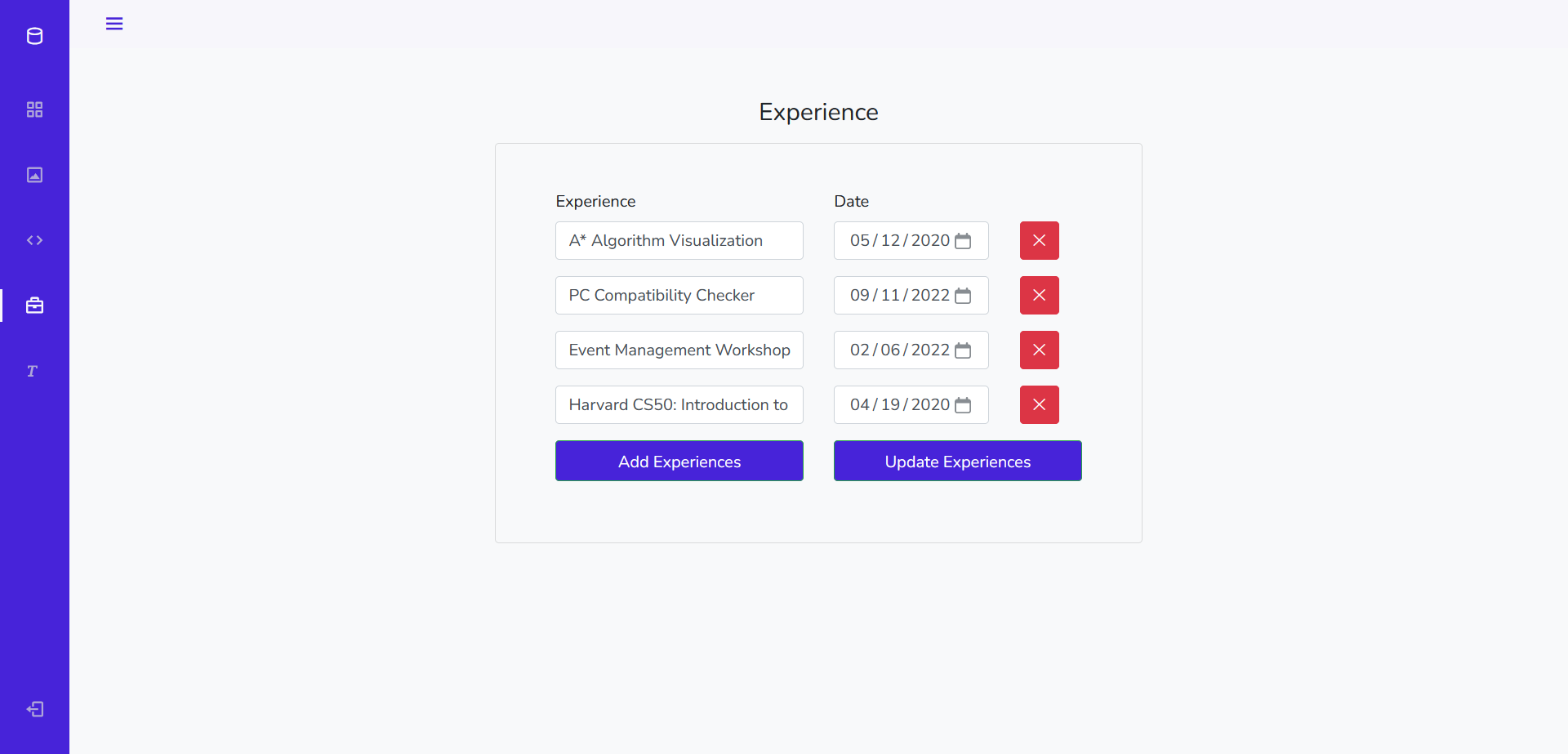This screenshot has height=754, width=1568.
Task: Delete the A* Algorithm Visualization entry
Action: [1038, 240]
